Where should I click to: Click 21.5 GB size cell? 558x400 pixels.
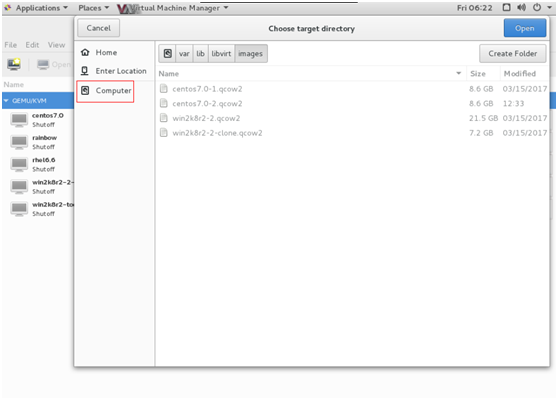(483, 118)
